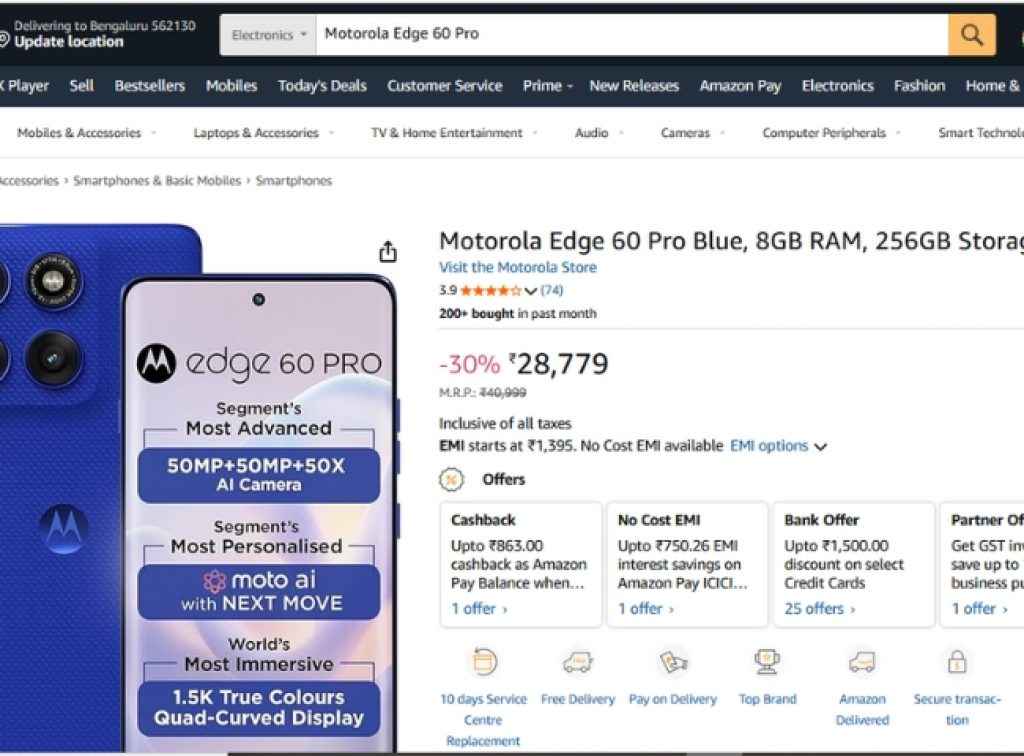The height and width of the screenshot is (756, 1024).
Task: Click the Amazon Pay item in the navigation bar
Action: [740, 86]
